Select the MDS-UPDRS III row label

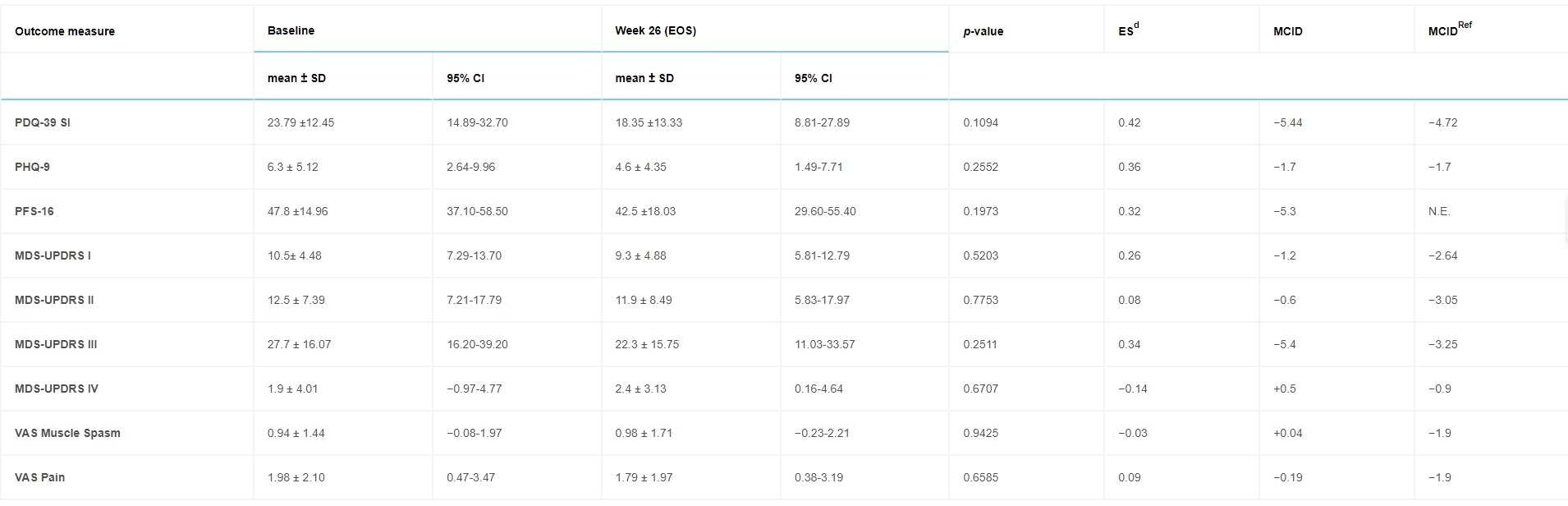click(56, 344)
